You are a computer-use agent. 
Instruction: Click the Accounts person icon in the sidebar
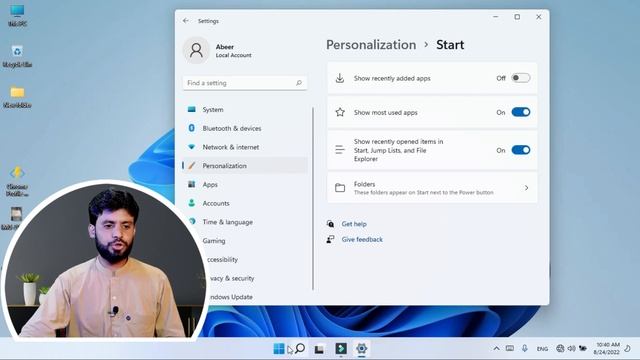191,203
